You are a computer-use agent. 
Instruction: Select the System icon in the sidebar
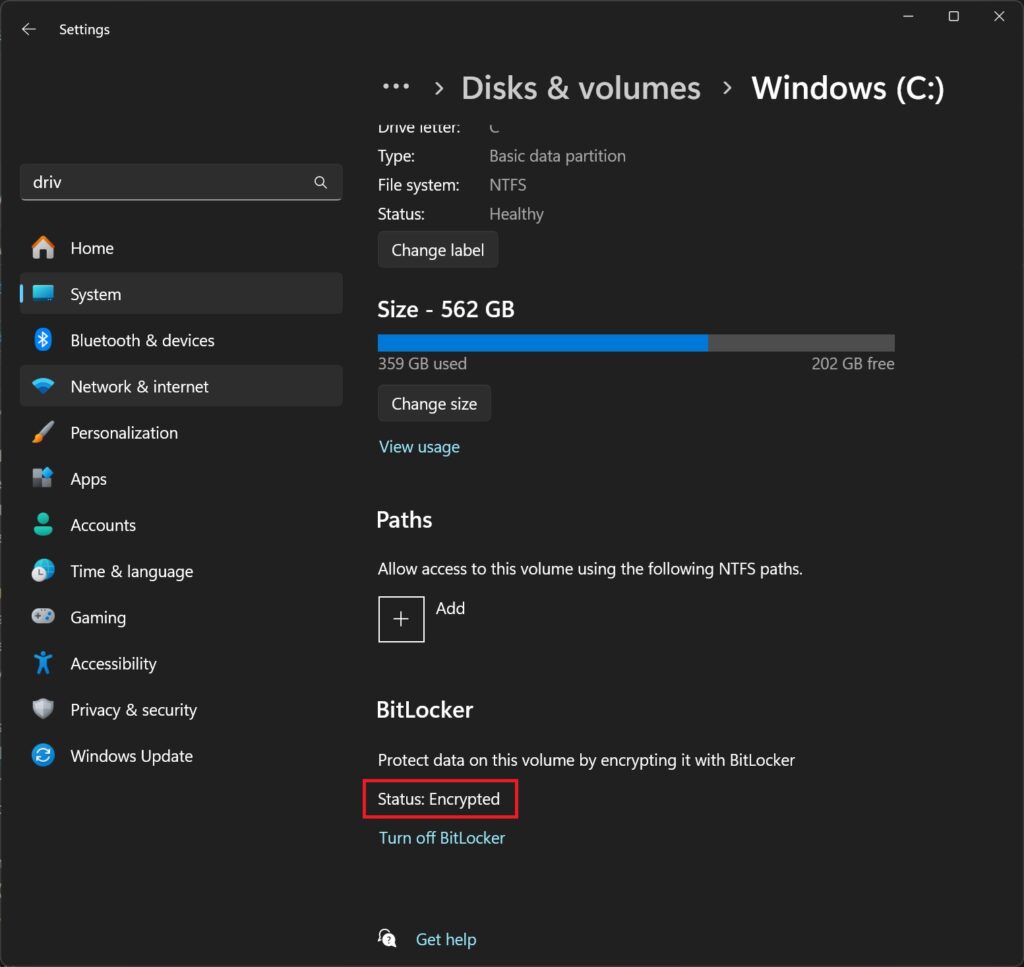95,293
